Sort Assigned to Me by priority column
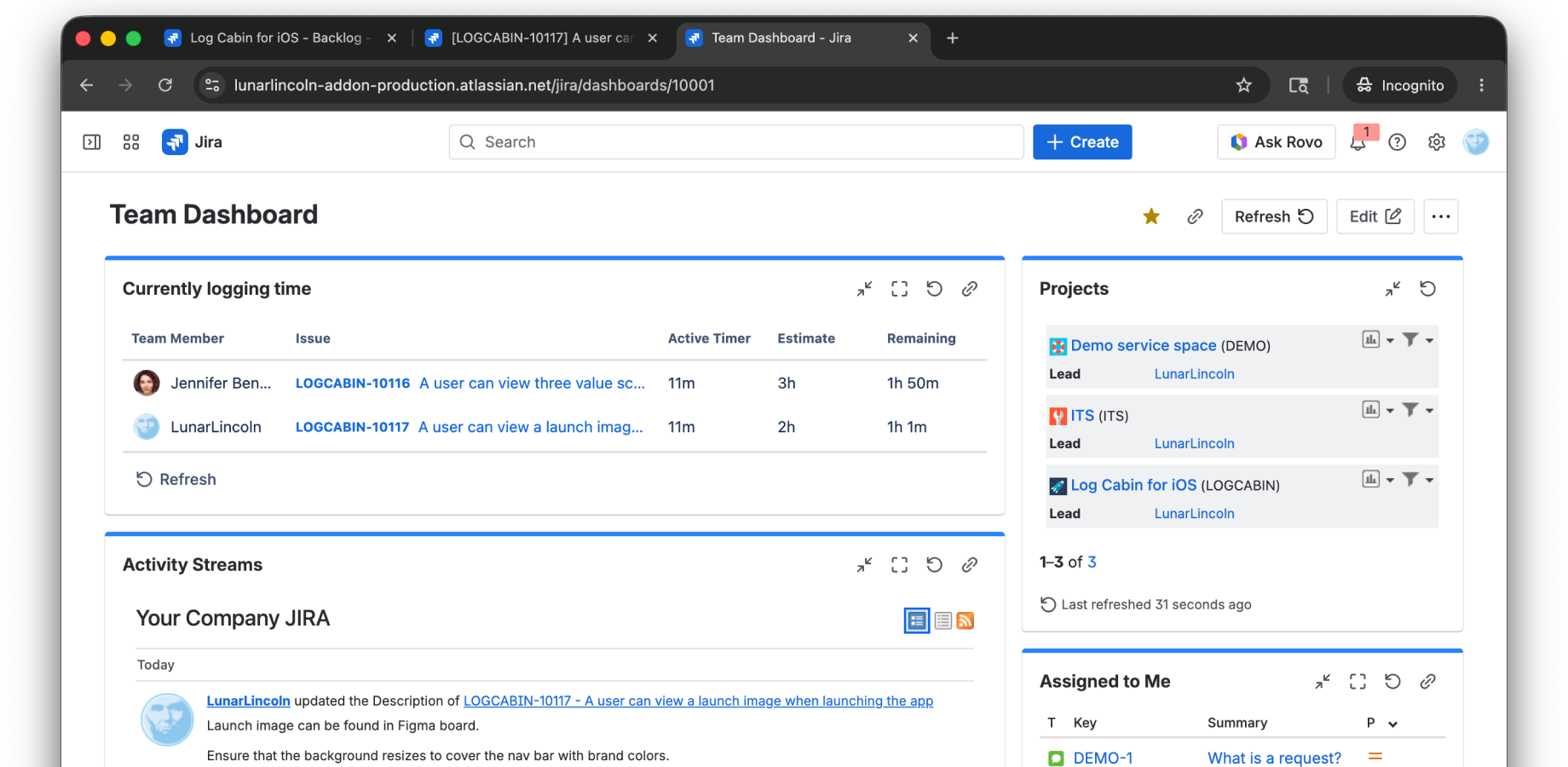 [x=1382, y=723]
